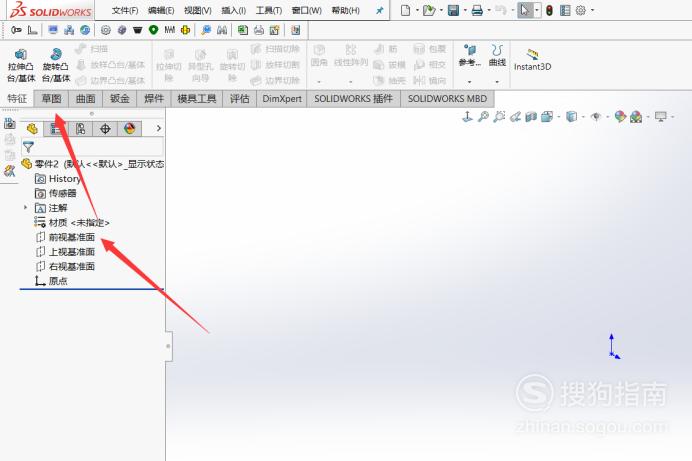Open the ConfigurationManager tab icon
692x461 pixels.
click(80, 129)
